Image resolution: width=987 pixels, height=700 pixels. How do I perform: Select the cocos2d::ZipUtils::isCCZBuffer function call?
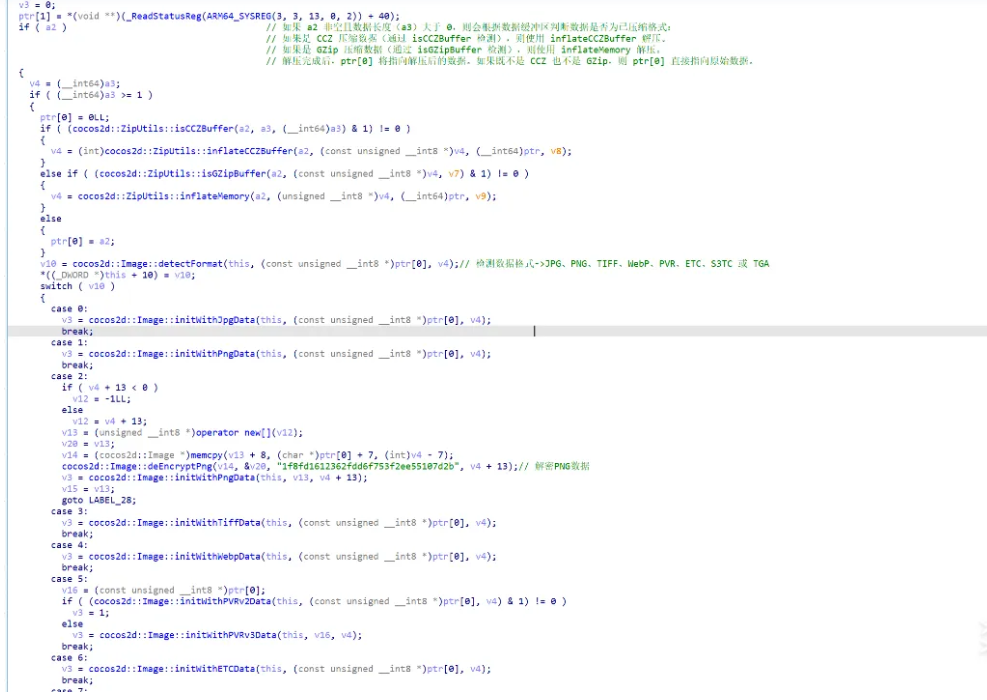tap(150, 129)
